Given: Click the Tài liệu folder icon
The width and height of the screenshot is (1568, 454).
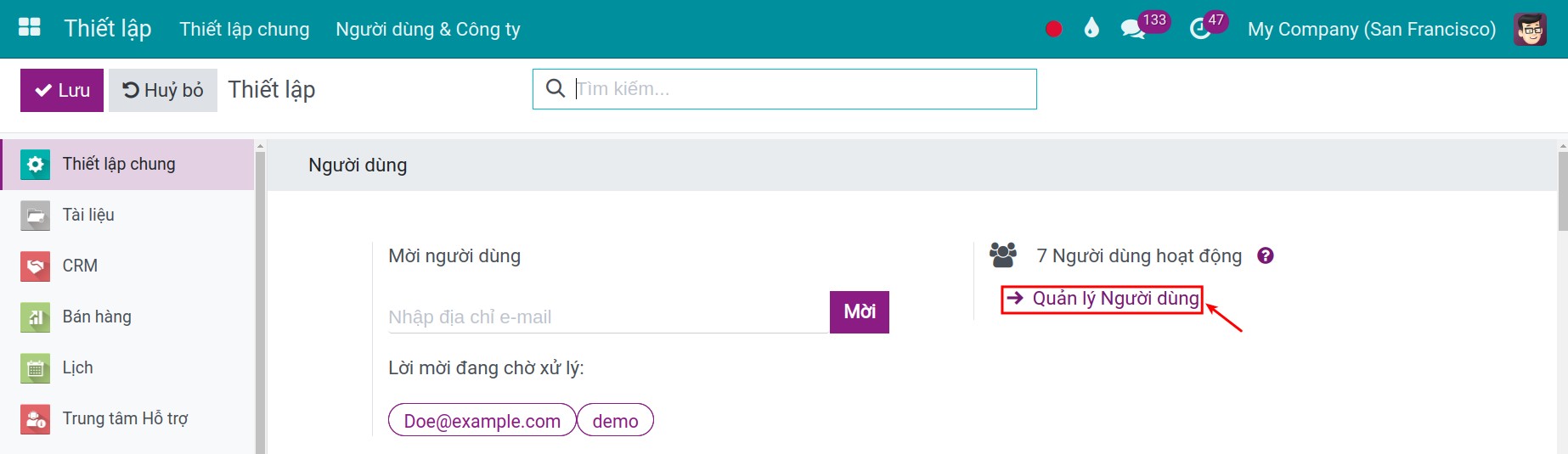Looking at the screenshot, I should point(35,215).
